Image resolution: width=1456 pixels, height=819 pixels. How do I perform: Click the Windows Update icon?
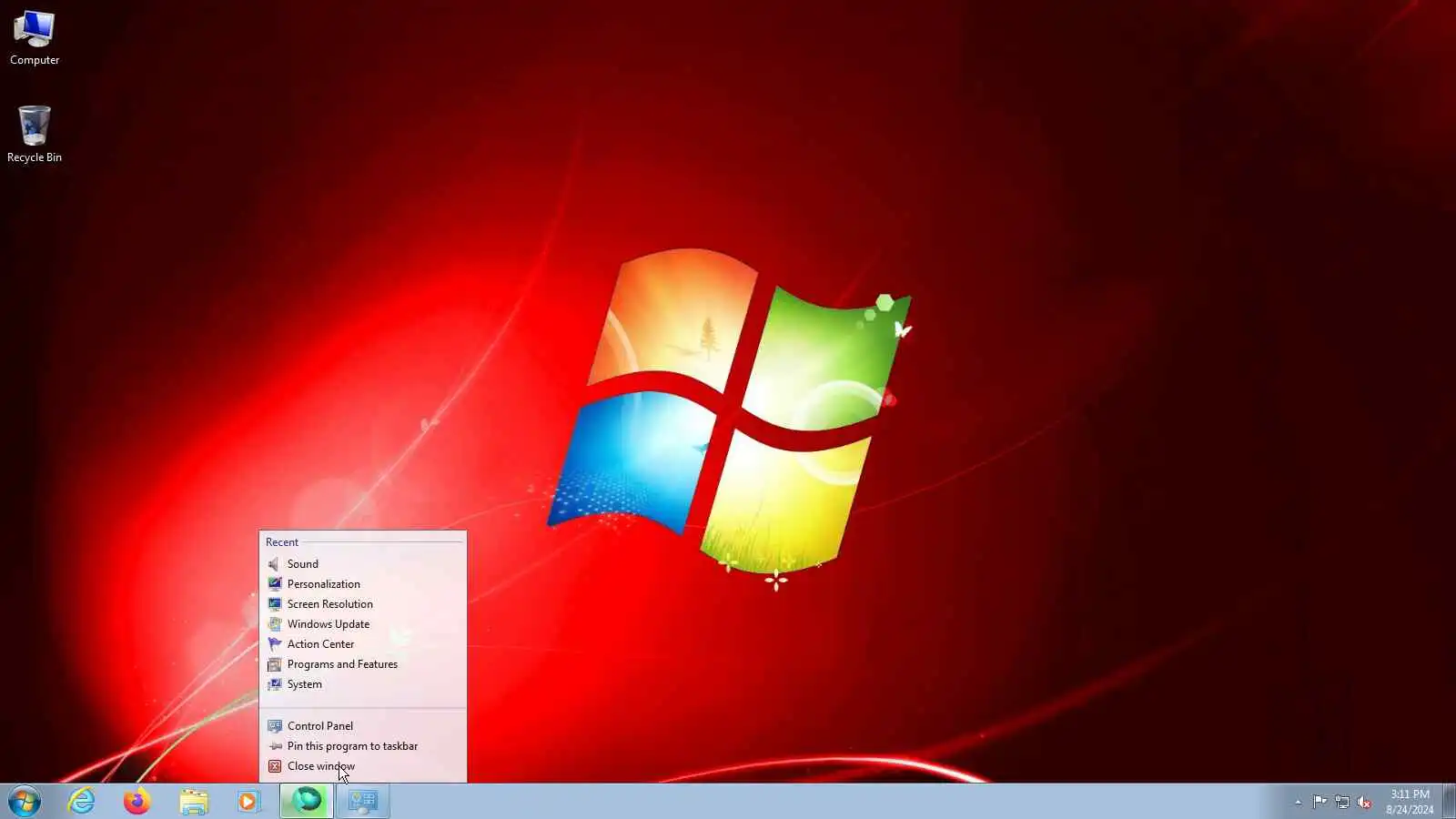(274, 624)
